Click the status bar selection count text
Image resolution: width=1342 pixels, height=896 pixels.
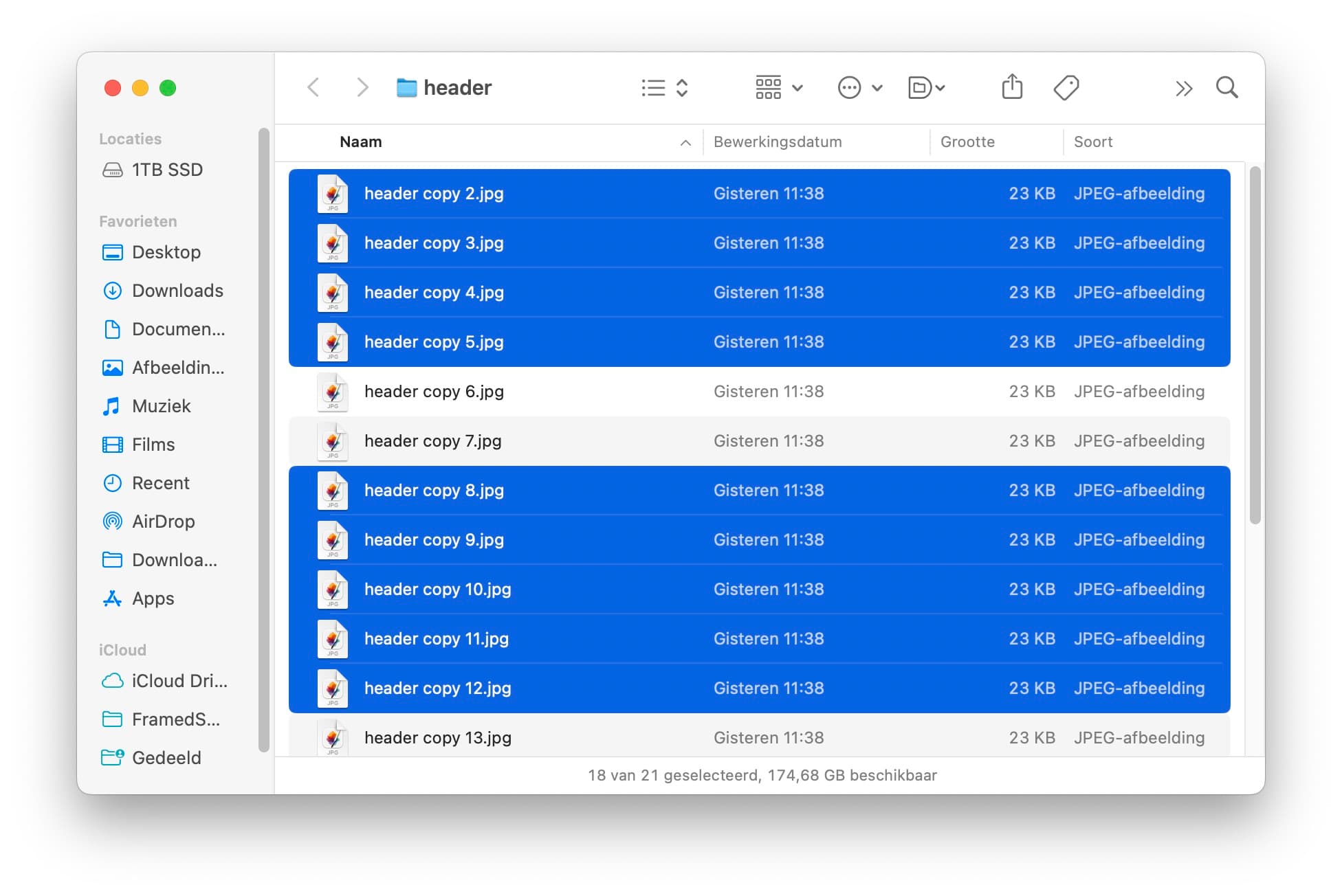(762, 776)
